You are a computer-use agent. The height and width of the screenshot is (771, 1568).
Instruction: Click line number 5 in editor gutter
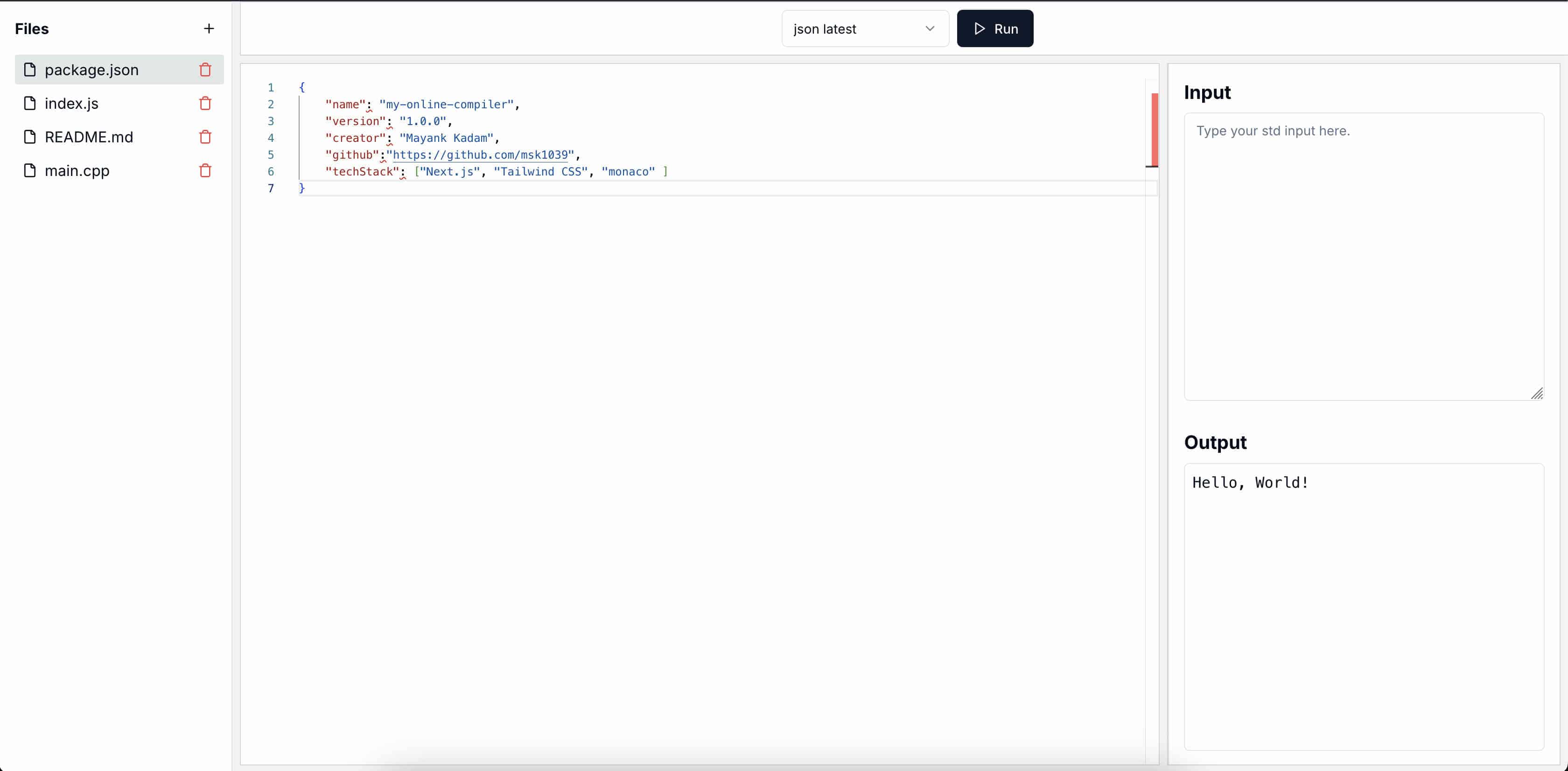pos(271,154)
